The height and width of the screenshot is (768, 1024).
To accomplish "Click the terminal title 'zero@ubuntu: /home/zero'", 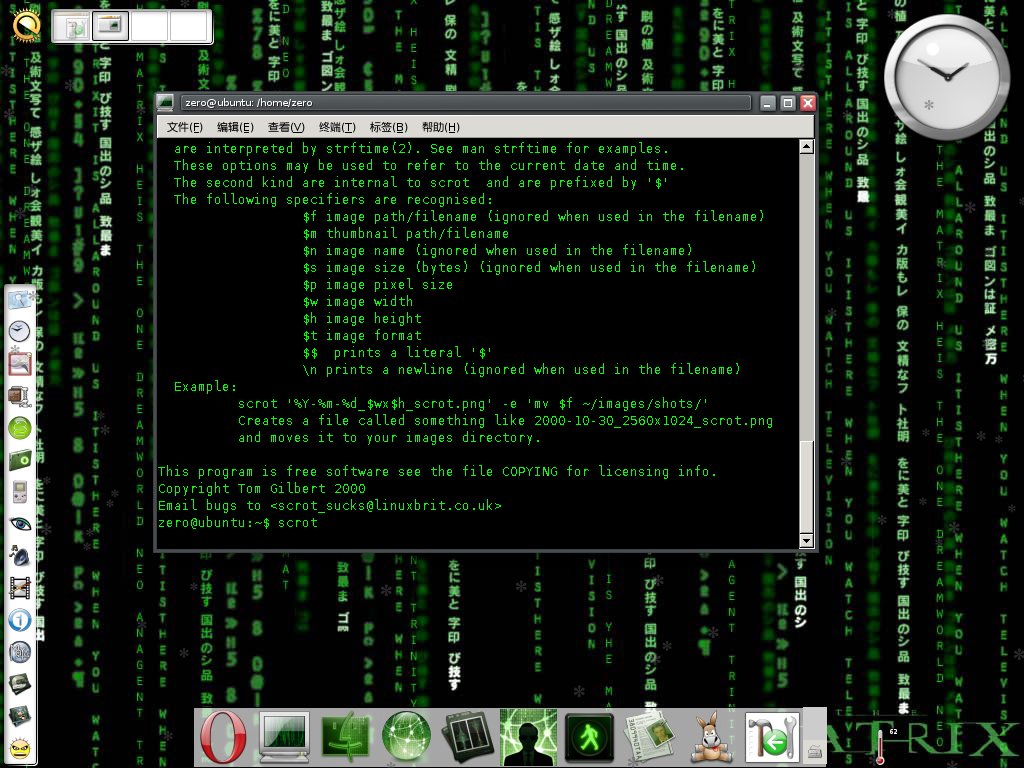I will 248,103.
